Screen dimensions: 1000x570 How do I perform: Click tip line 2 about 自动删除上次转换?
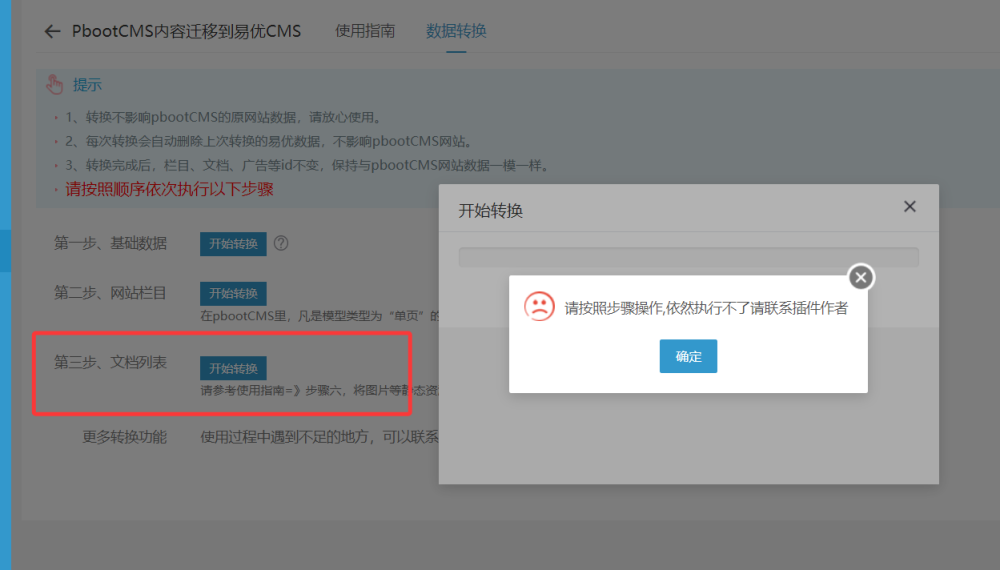point(269,141)
